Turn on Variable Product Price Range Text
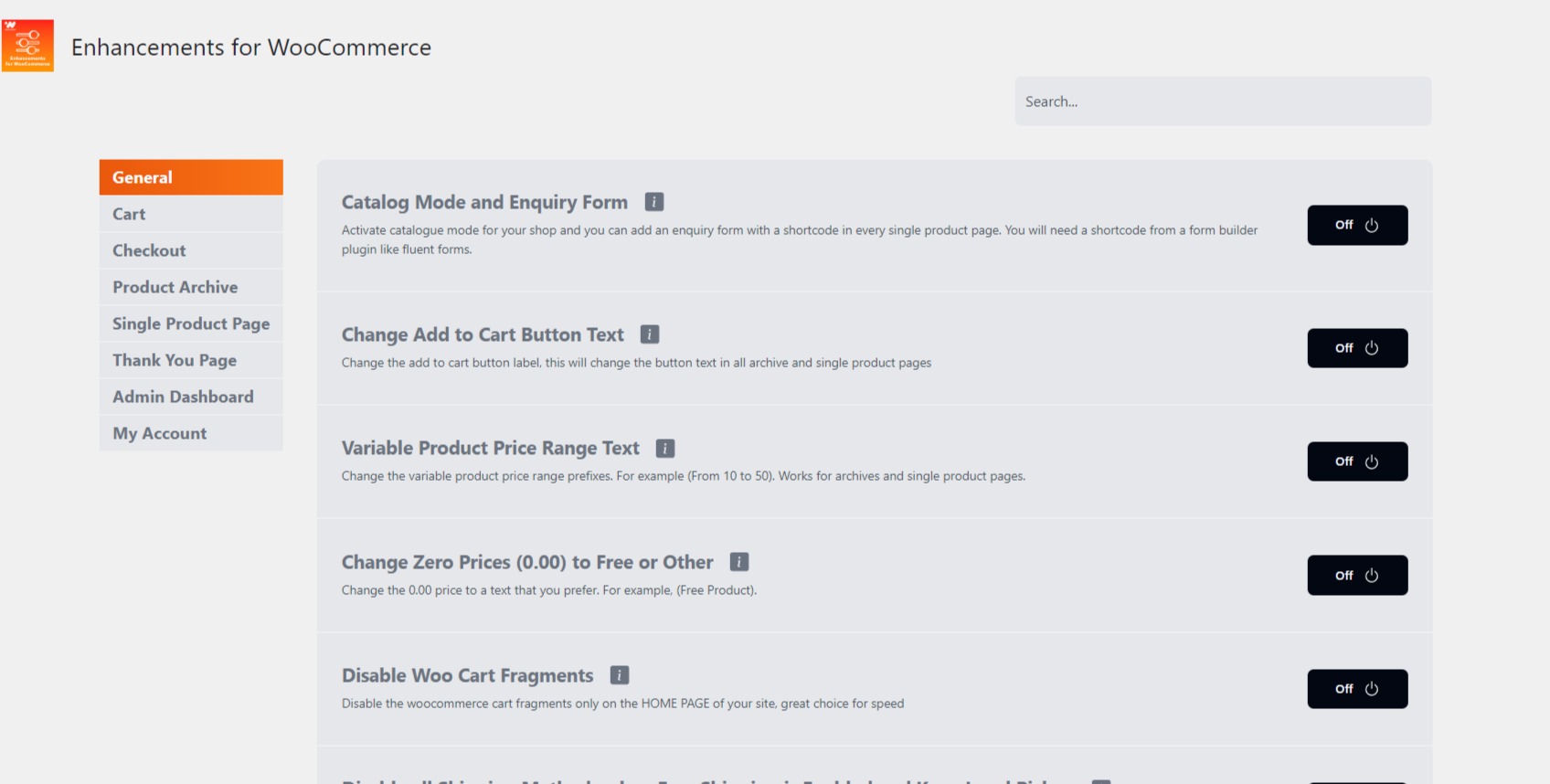 tap(1357, 461)
